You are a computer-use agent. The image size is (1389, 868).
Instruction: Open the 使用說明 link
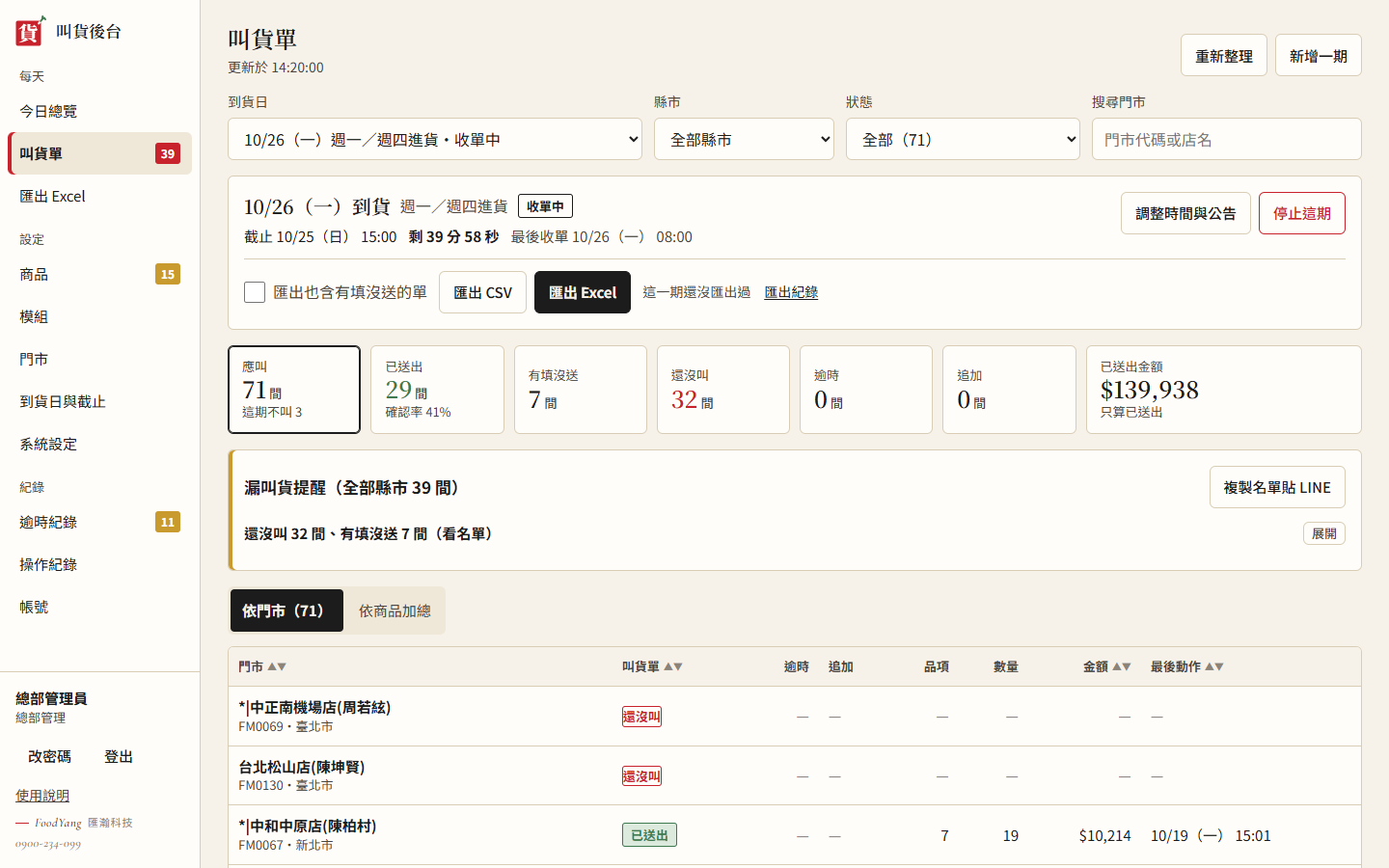pyautogui.click(x=42, y=796)
